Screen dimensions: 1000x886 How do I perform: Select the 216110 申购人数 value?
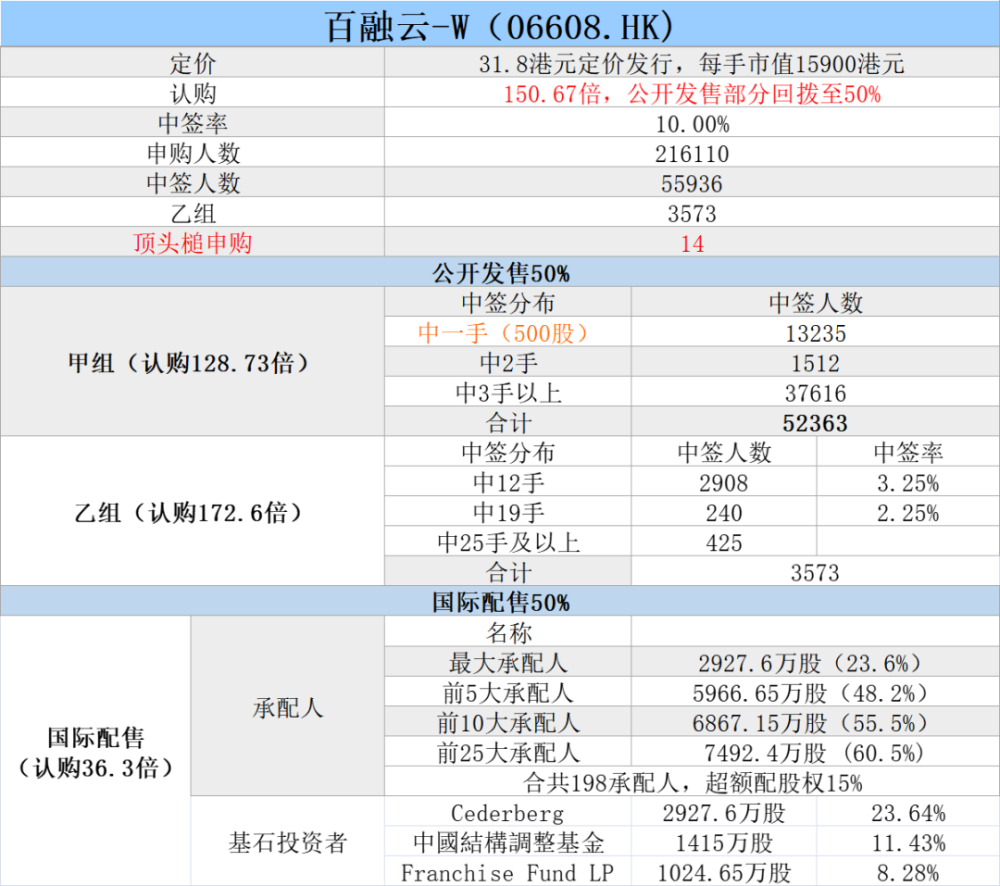click(691, 154)
